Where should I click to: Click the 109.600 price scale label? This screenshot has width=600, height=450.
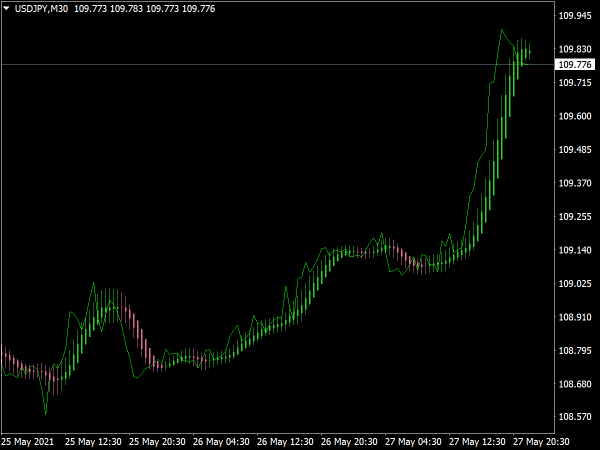coord(575,116)
